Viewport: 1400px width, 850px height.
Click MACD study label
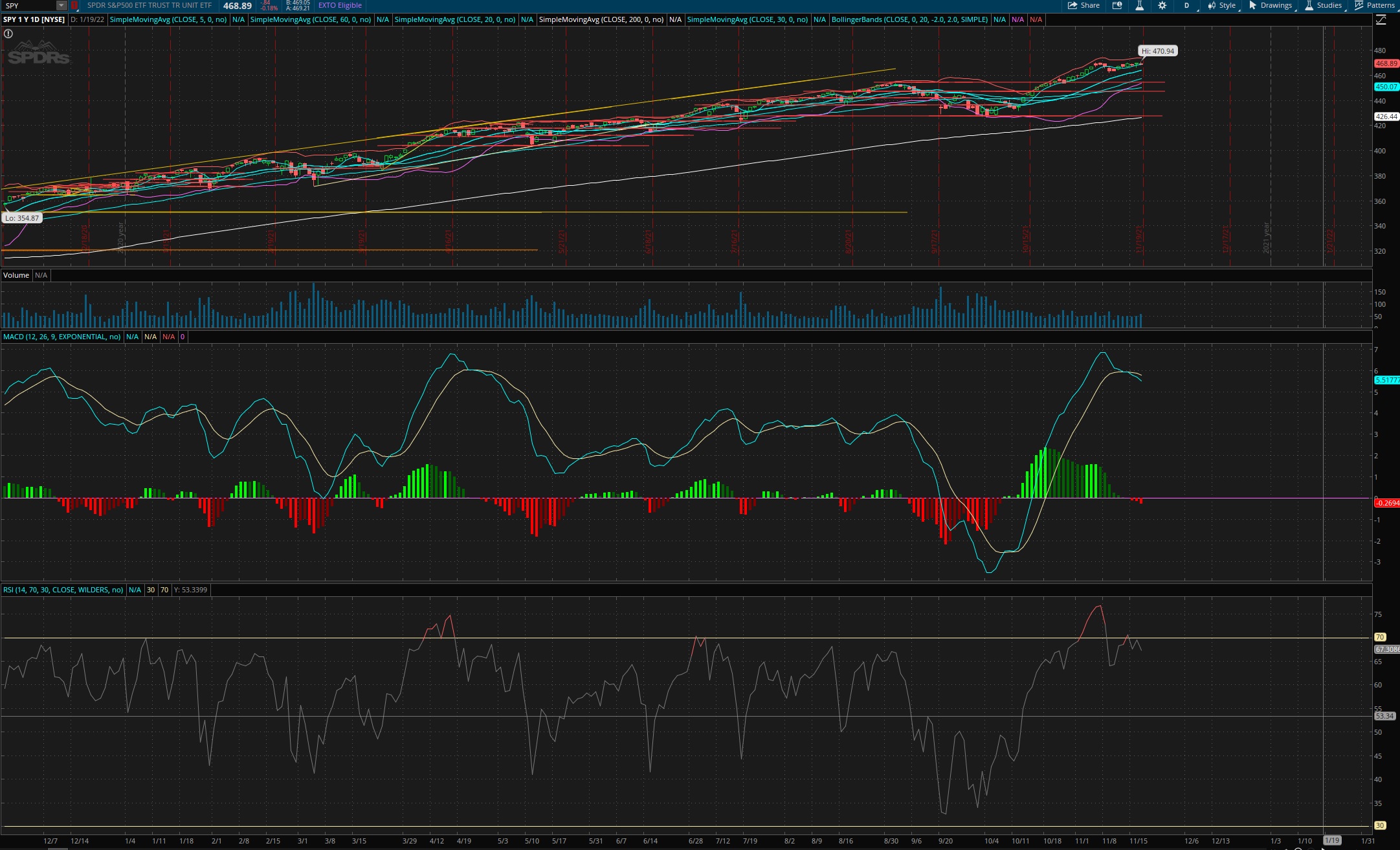click(61, 337)
